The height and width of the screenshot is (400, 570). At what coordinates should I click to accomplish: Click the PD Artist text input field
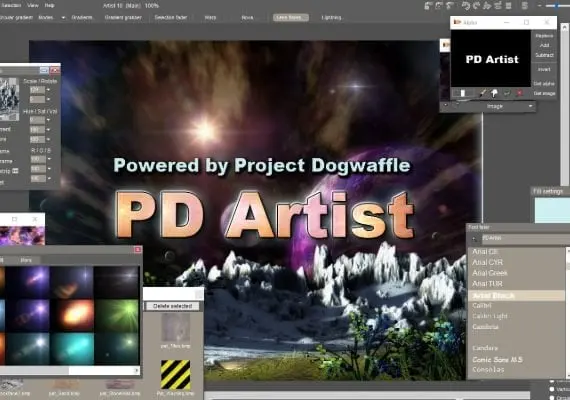(x=525, y=238)
